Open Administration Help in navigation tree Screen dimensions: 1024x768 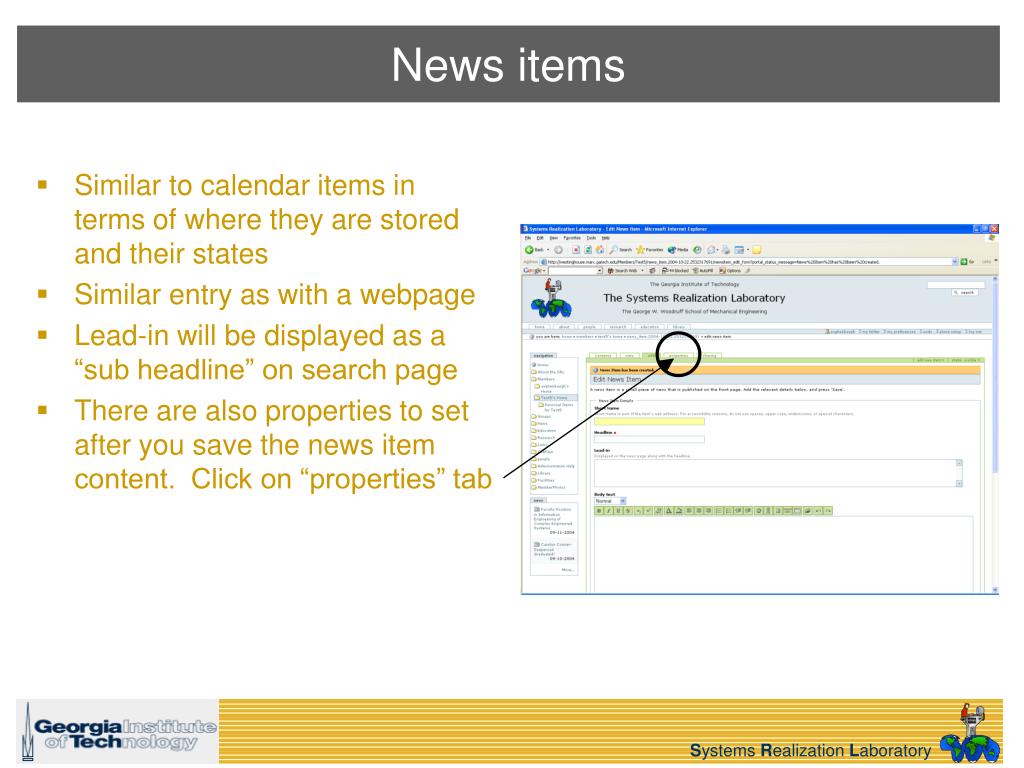[552, 466]
